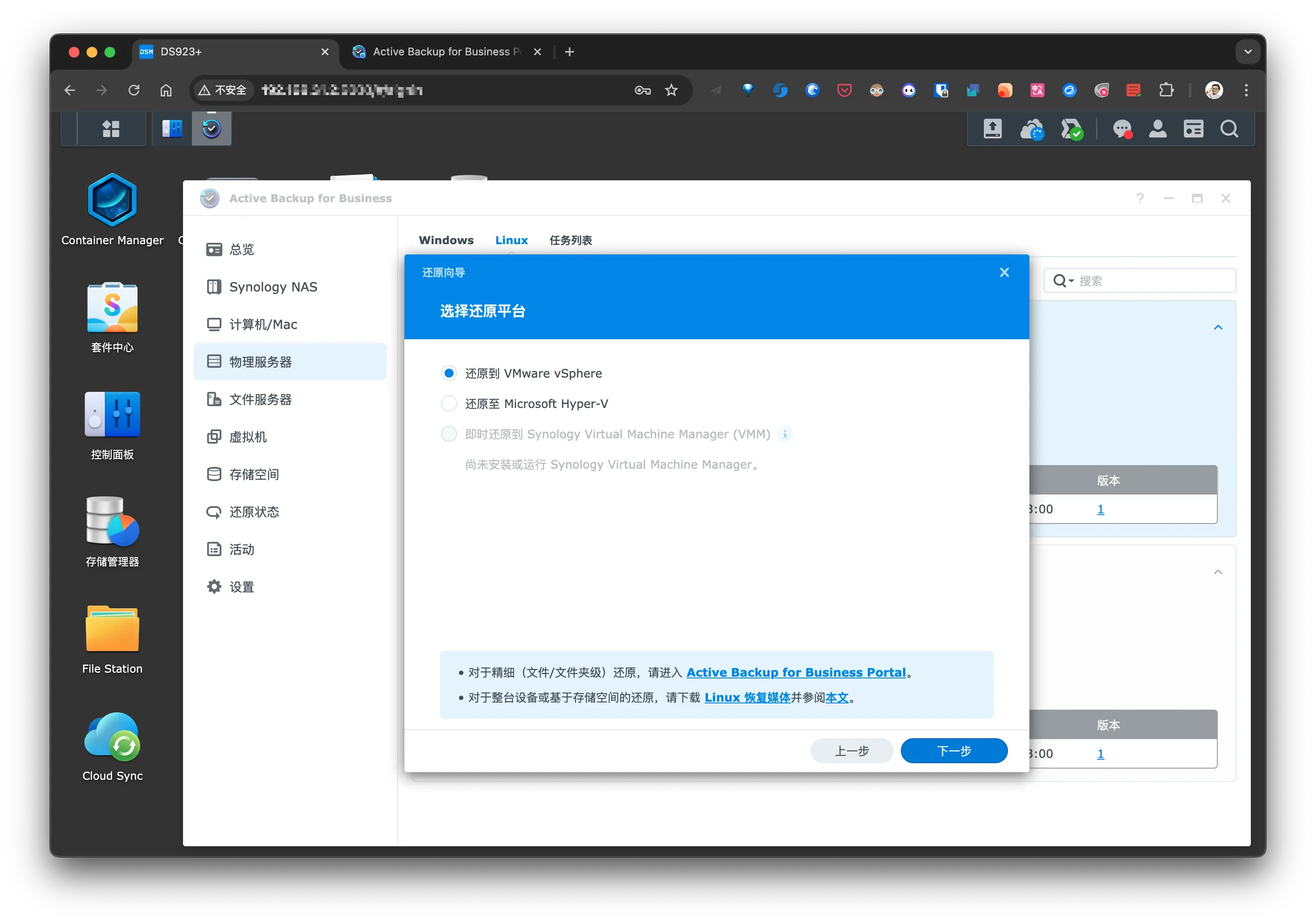
Task: Open the user account options icon
Action: (x=1157, y=129)
